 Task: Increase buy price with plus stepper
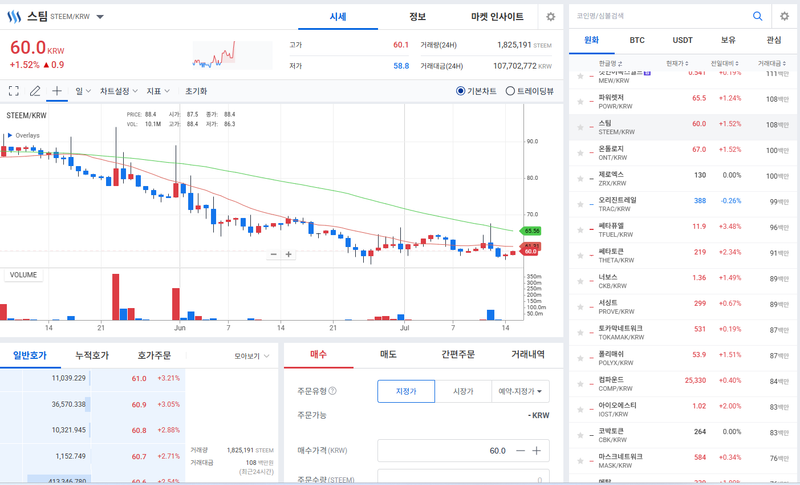(x=537, y=450)
